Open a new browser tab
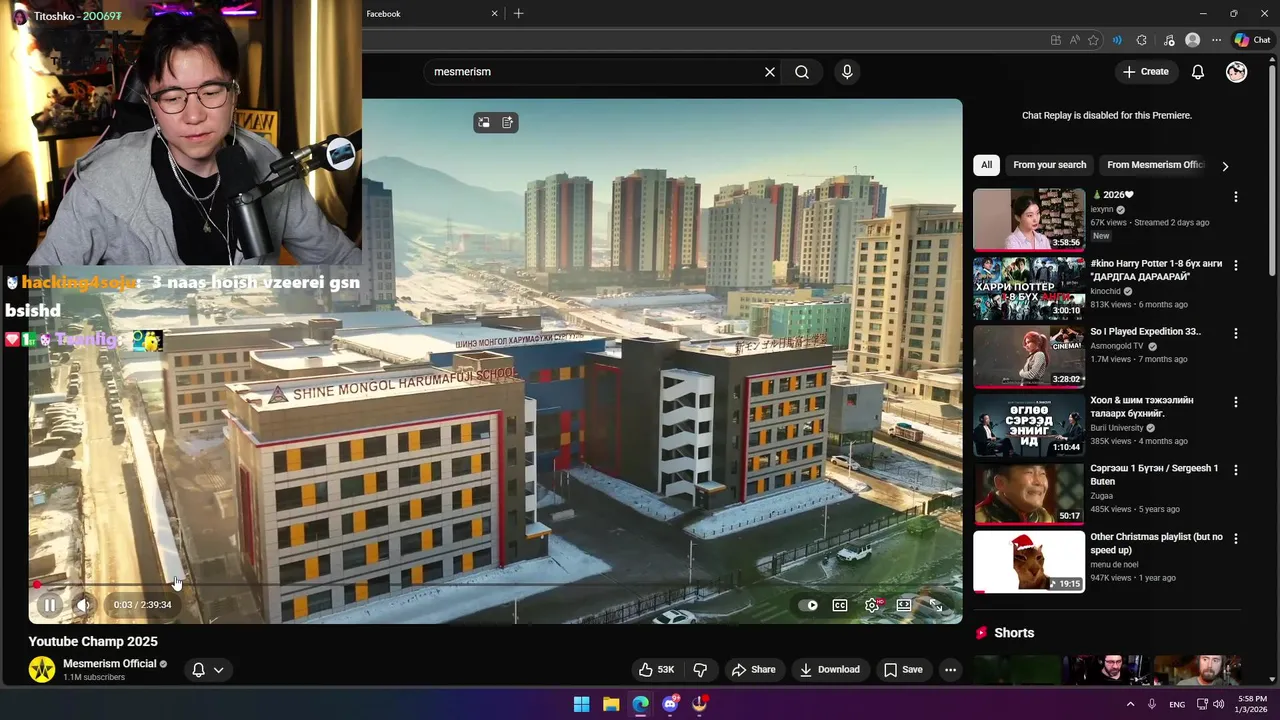Image resolution: width=1280 pixels, height=720 pixels. [518, 14]
